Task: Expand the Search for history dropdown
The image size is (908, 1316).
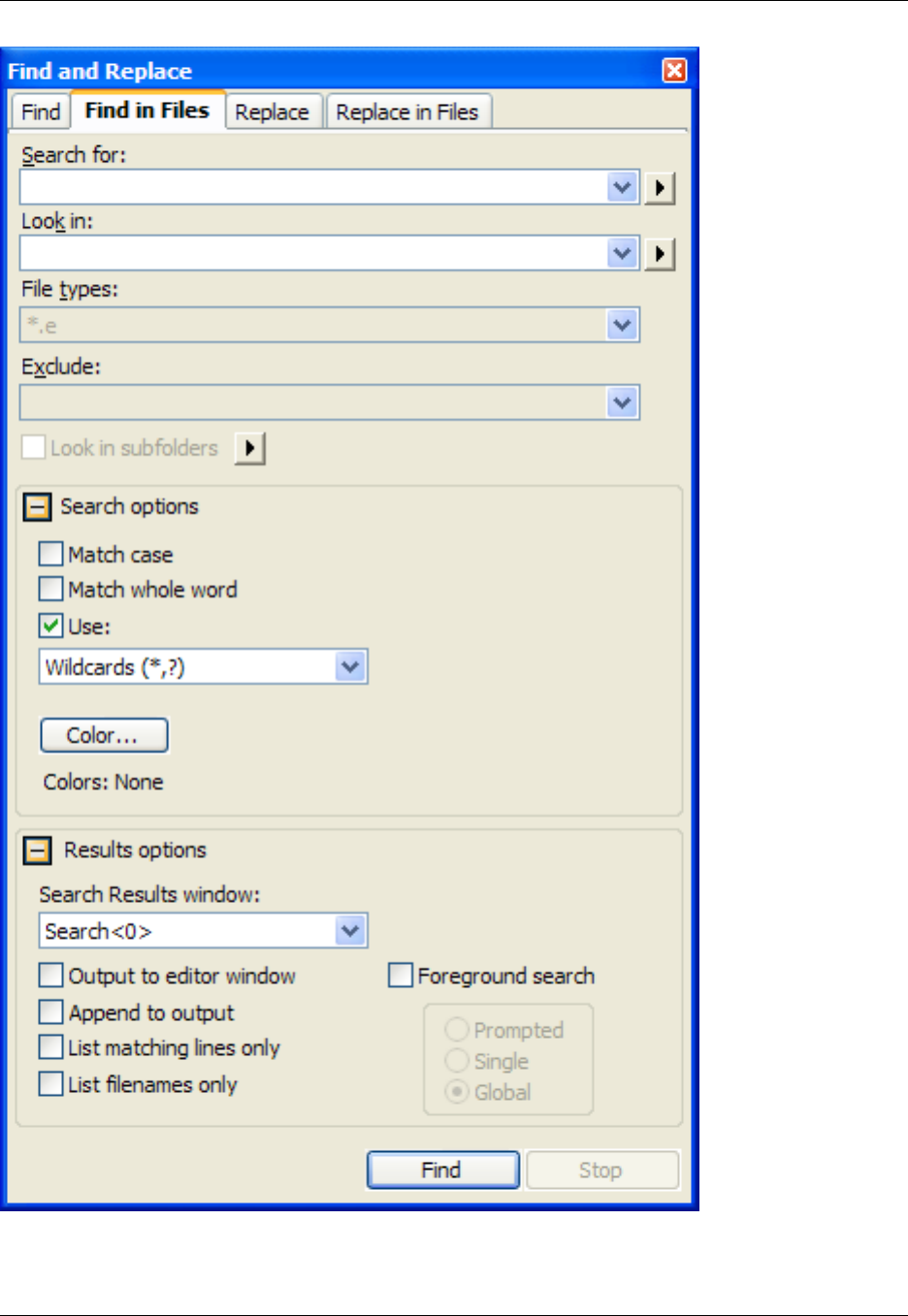Action: click(x=622, y=187)
